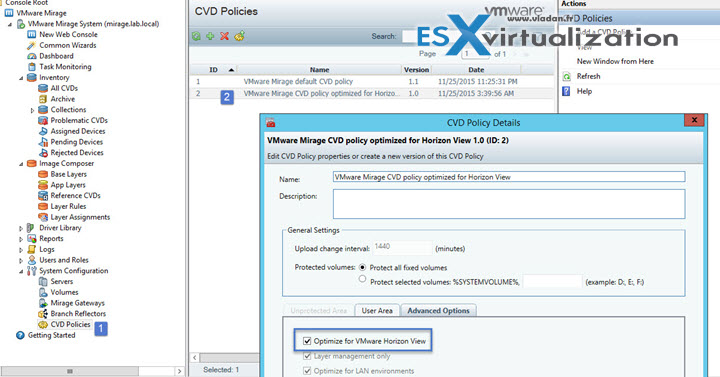720x377 pixels.
Task: Click selected volumes text field
Action: pyautogui.click(x=552, y=281)
